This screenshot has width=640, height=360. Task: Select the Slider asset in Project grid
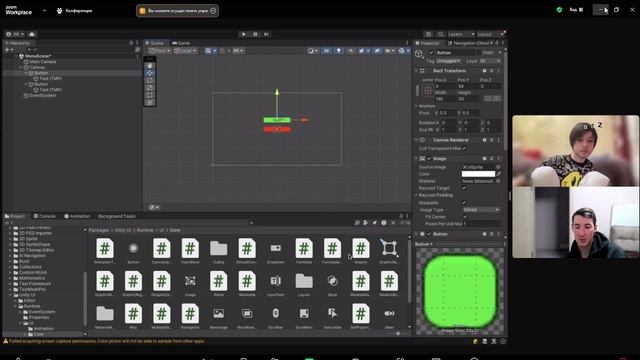click(389, 316)
